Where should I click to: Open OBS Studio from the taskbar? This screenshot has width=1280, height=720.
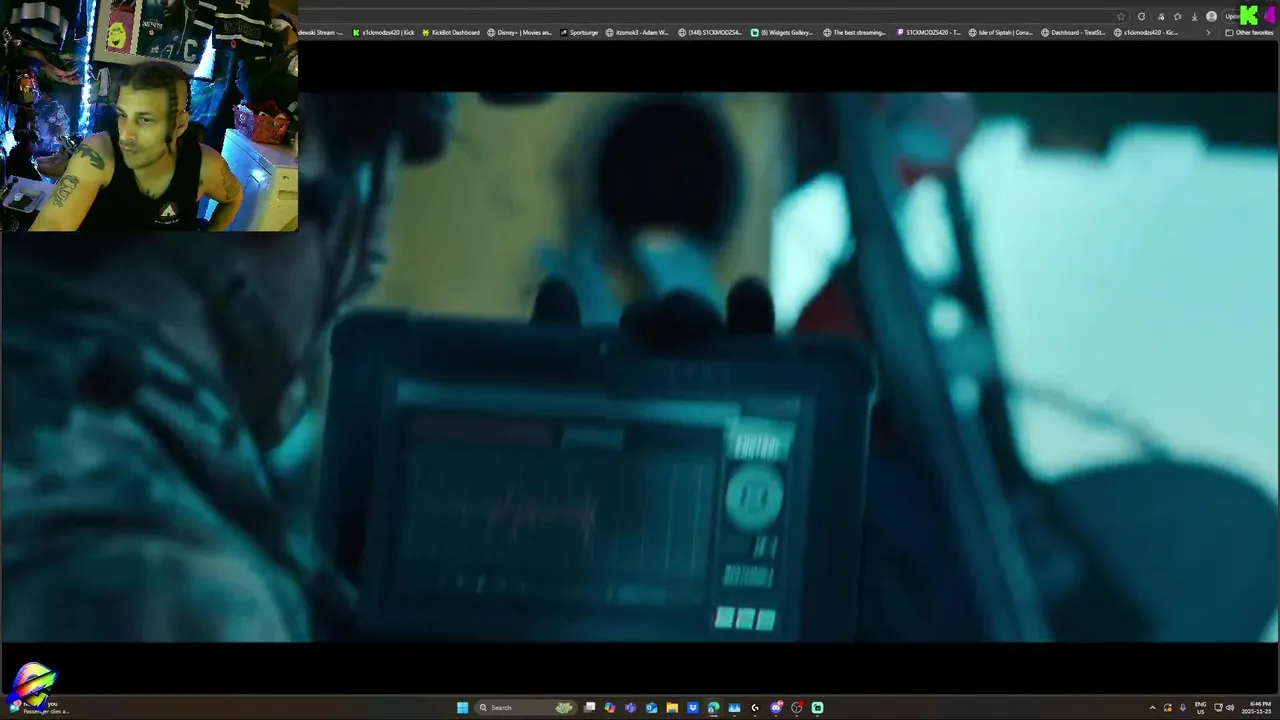(x=797, y=707)
